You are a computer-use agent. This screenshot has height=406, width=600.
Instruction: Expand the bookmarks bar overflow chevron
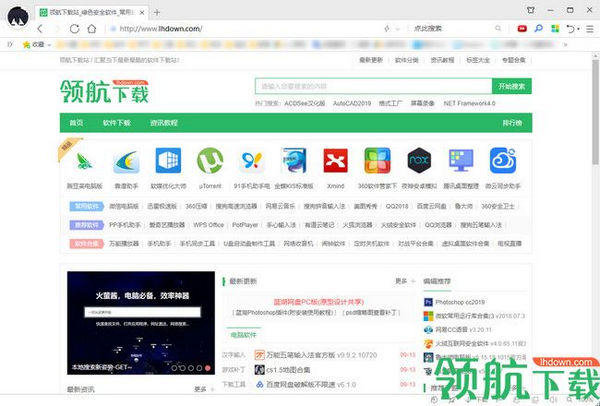point(565,45)
